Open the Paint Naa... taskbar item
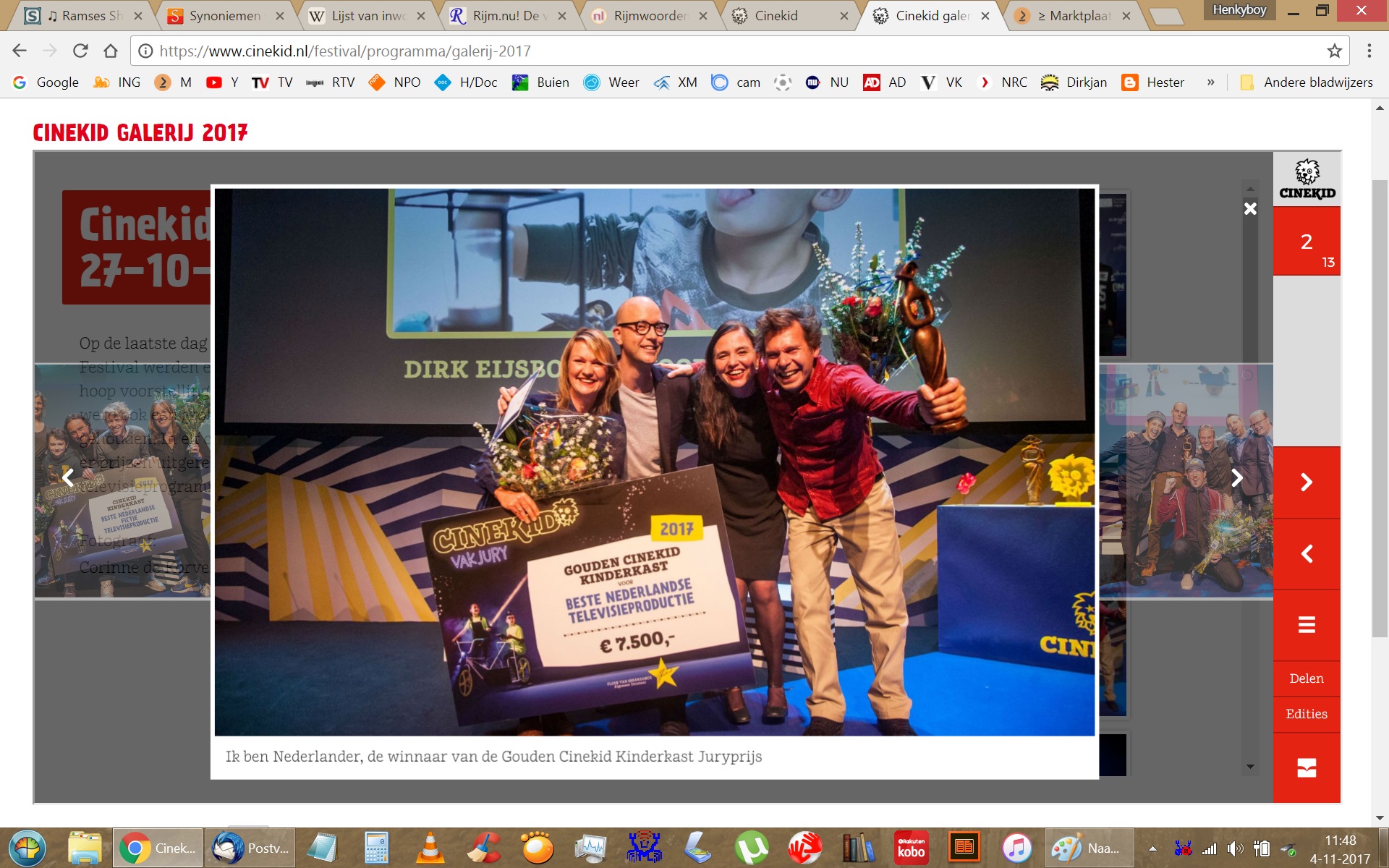This screenshot has height=868, width=1389. [1089, 848]
